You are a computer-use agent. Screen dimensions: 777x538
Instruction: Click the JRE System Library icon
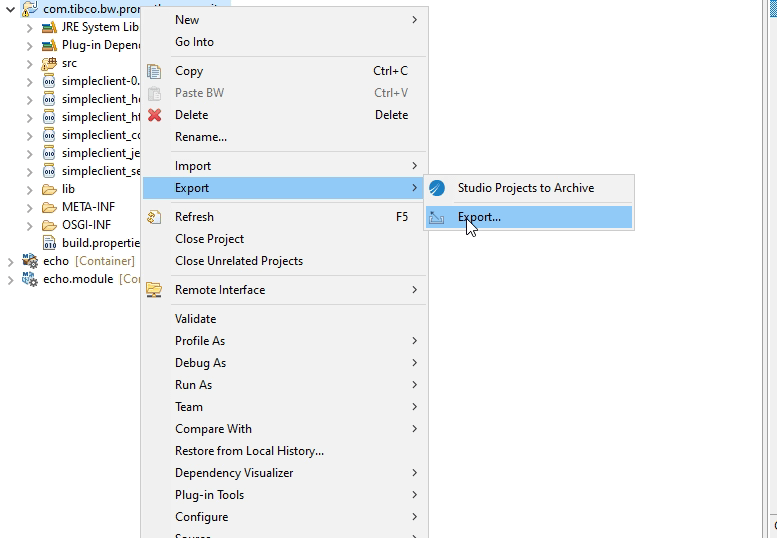[49, 27]
